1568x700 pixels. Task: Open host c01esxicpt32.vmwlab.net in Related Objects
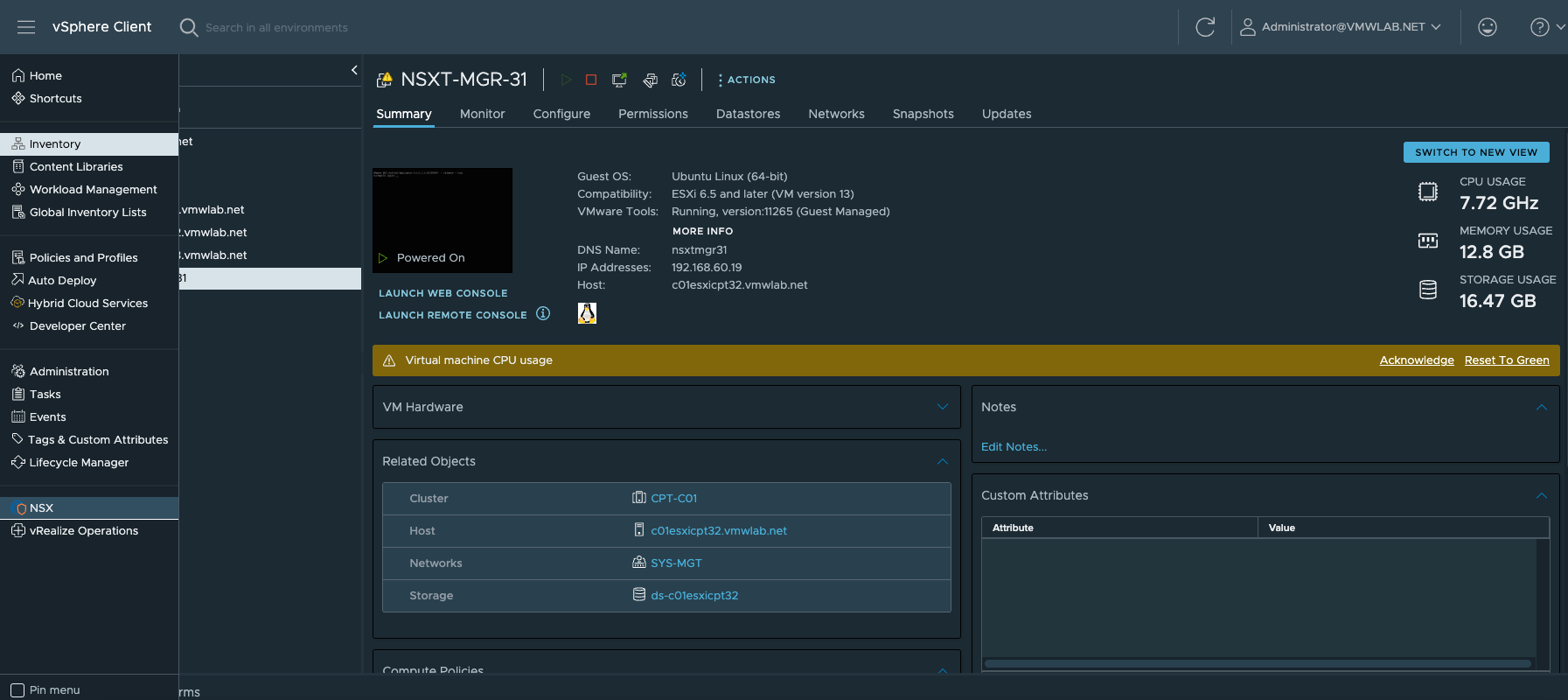pos(719,531)
